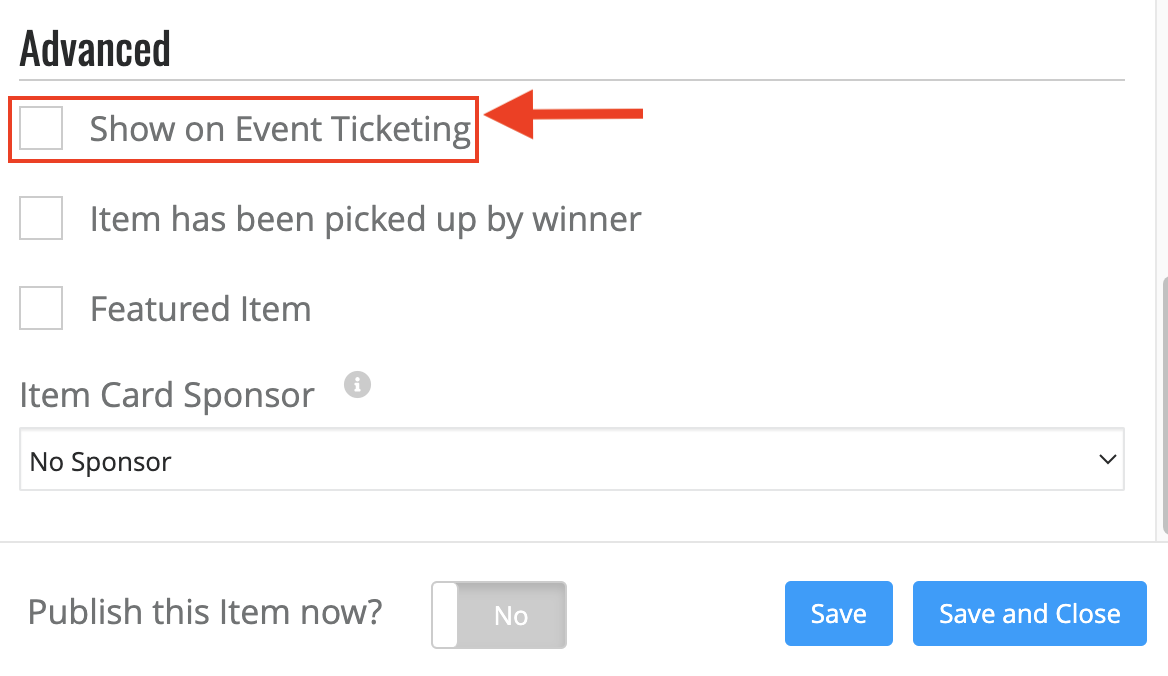Click the red arrow annotation graphic
Screen dimensions: 1168x676
coord(564,114)
